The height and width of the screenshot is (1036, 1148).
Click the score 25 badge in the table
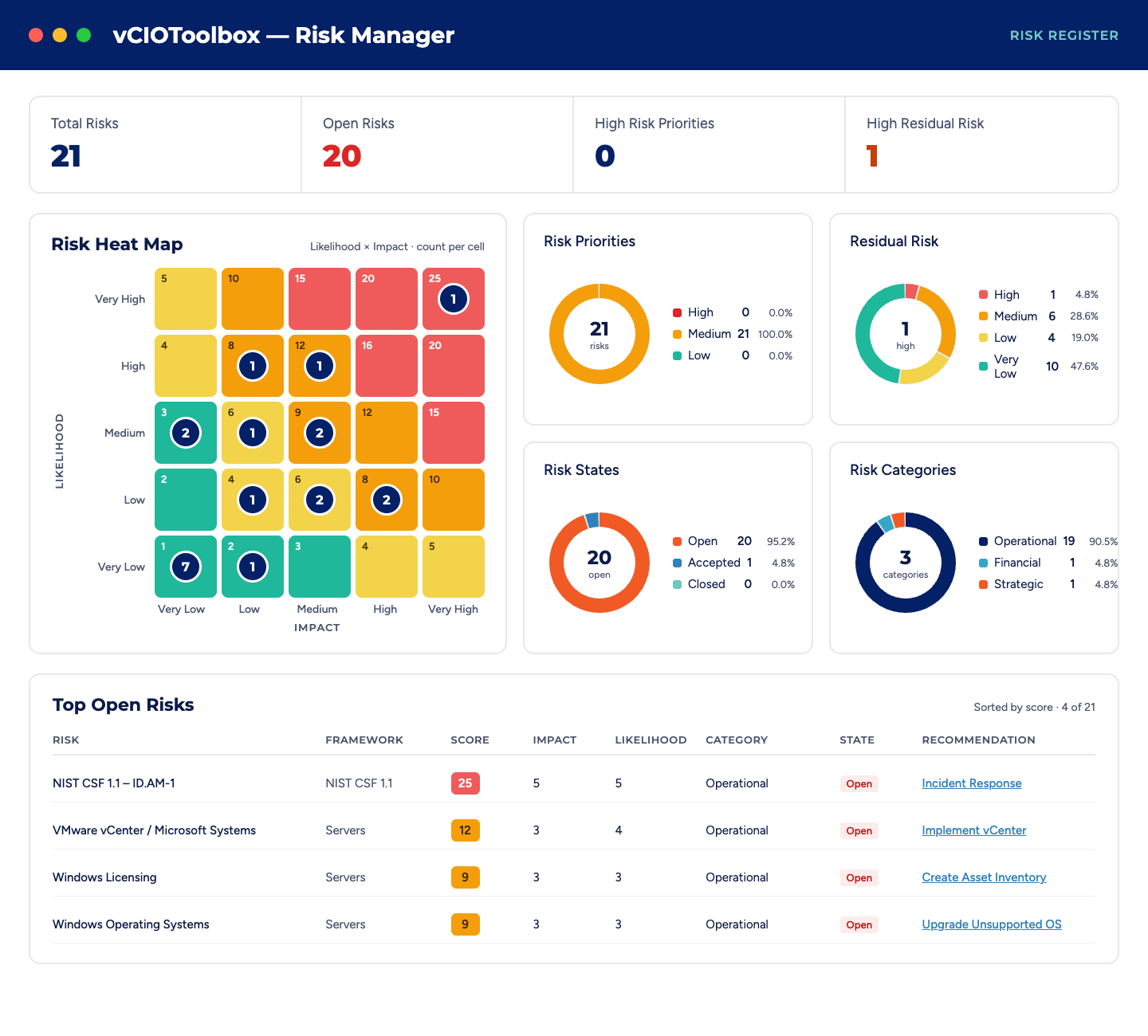point(466,783)
